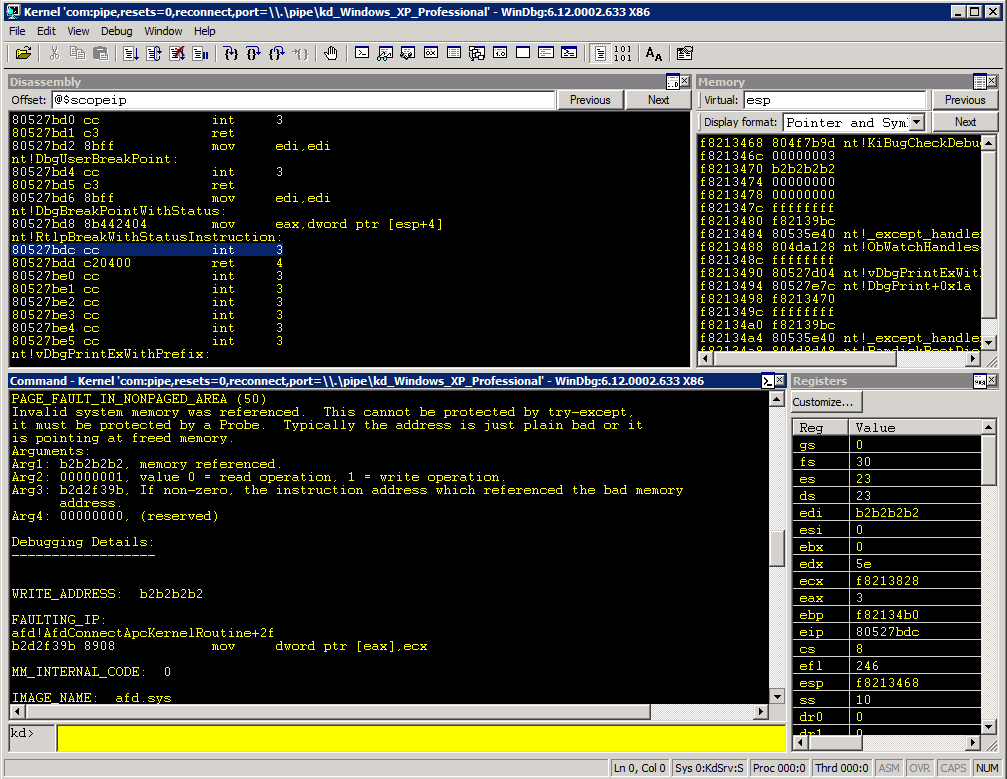Viewport: 1007px width, 779px height.
Task: Click the Step Into toolbar icon
Action: tap(231, 53)
